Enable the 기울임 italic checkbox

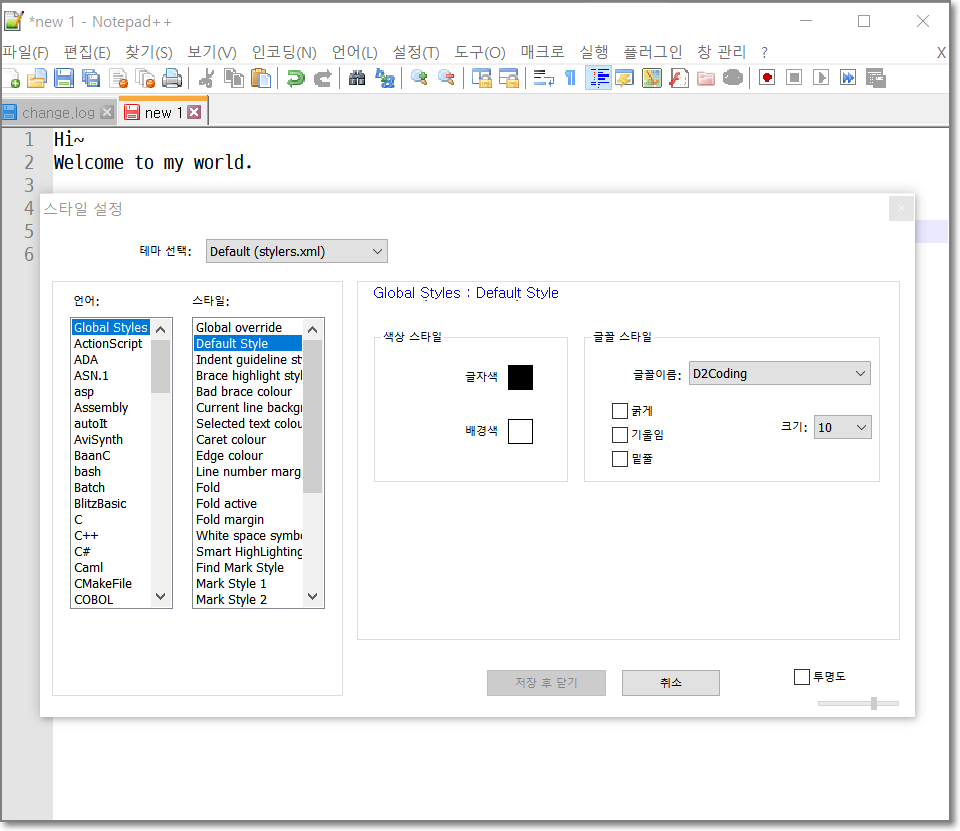(x=620, y=435)
